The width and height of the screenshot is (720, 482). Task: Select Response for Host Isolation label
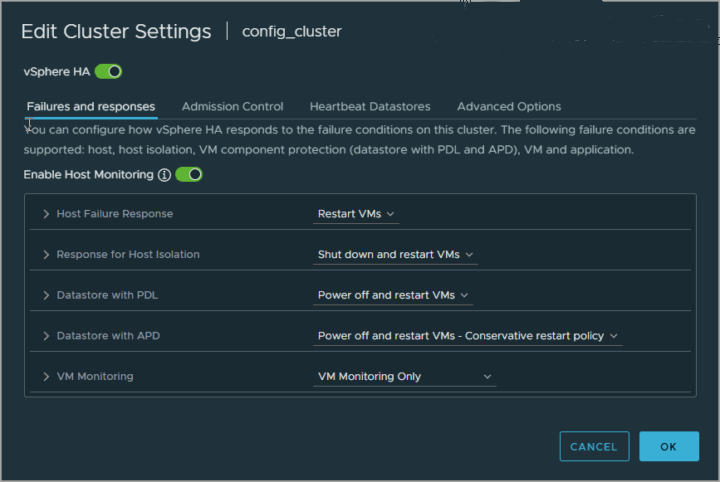pos(128,254)
